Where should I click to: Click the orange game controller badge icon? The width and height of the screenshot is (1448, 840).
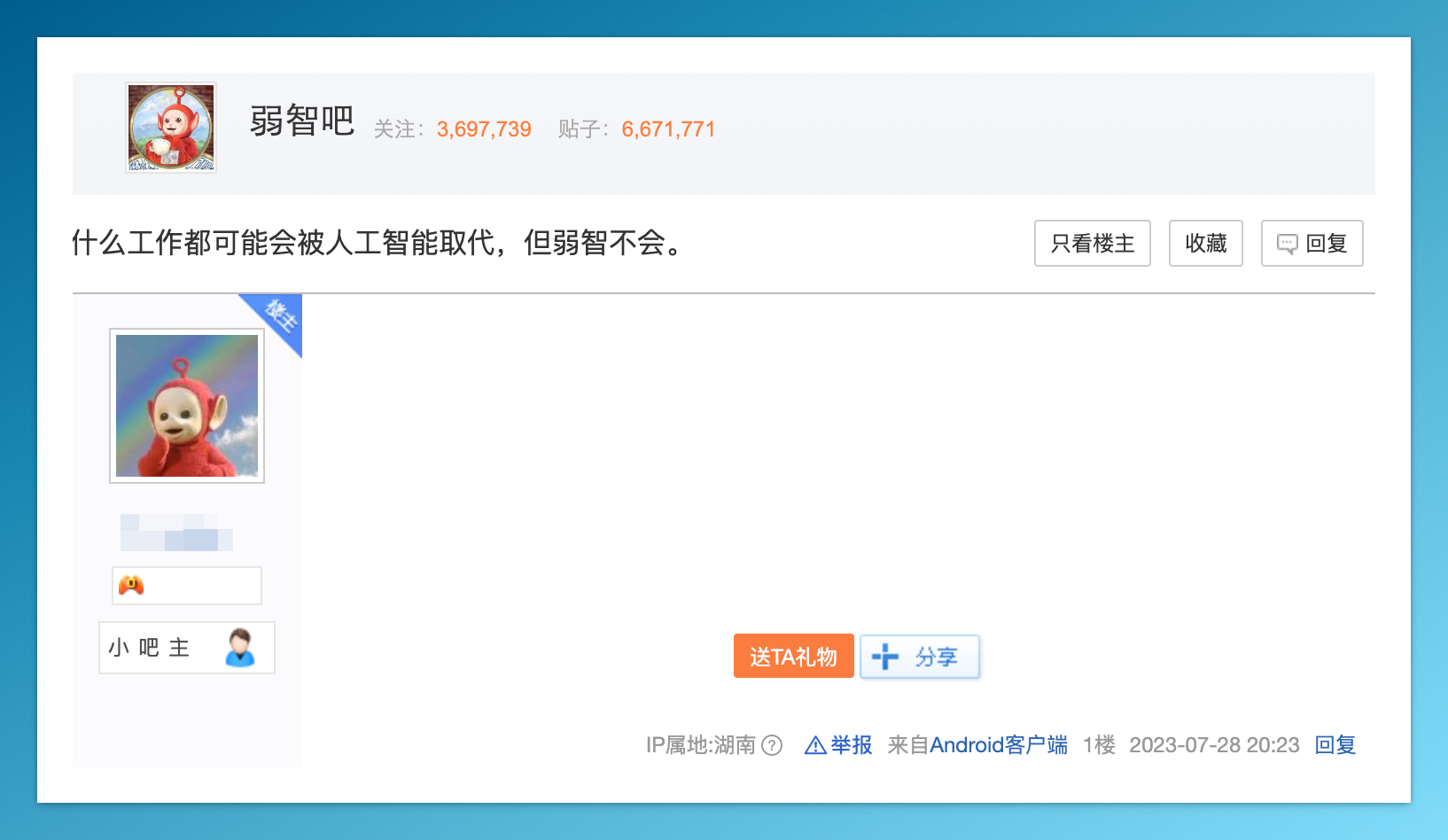click(131, 586)
